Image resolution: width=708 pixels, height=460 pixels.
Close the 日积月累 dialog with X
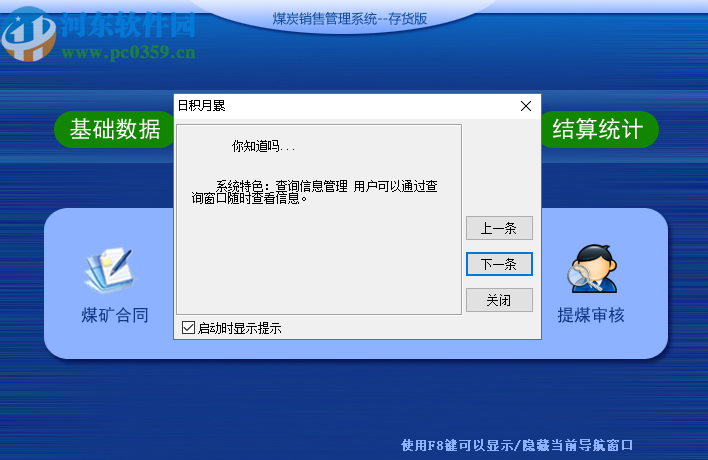(526, 106)
